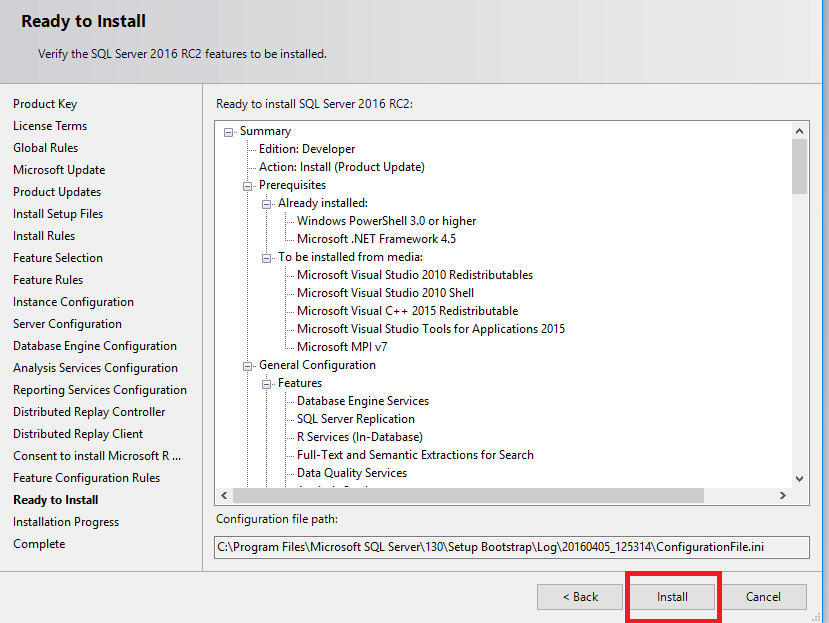Navigate to License Terms
Screen dimensions: 829x623
click(50, 125)
